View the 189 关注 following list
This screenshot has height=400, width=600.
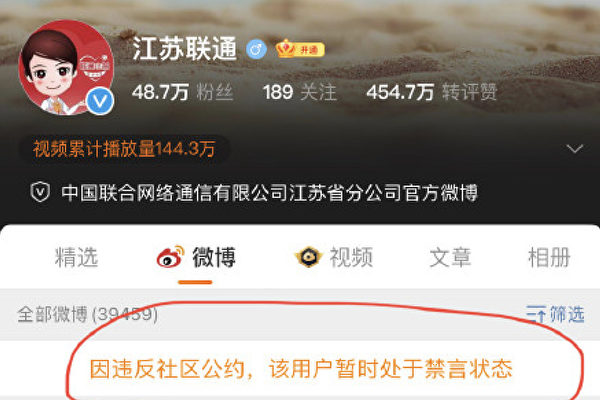[x=300, y=92]
